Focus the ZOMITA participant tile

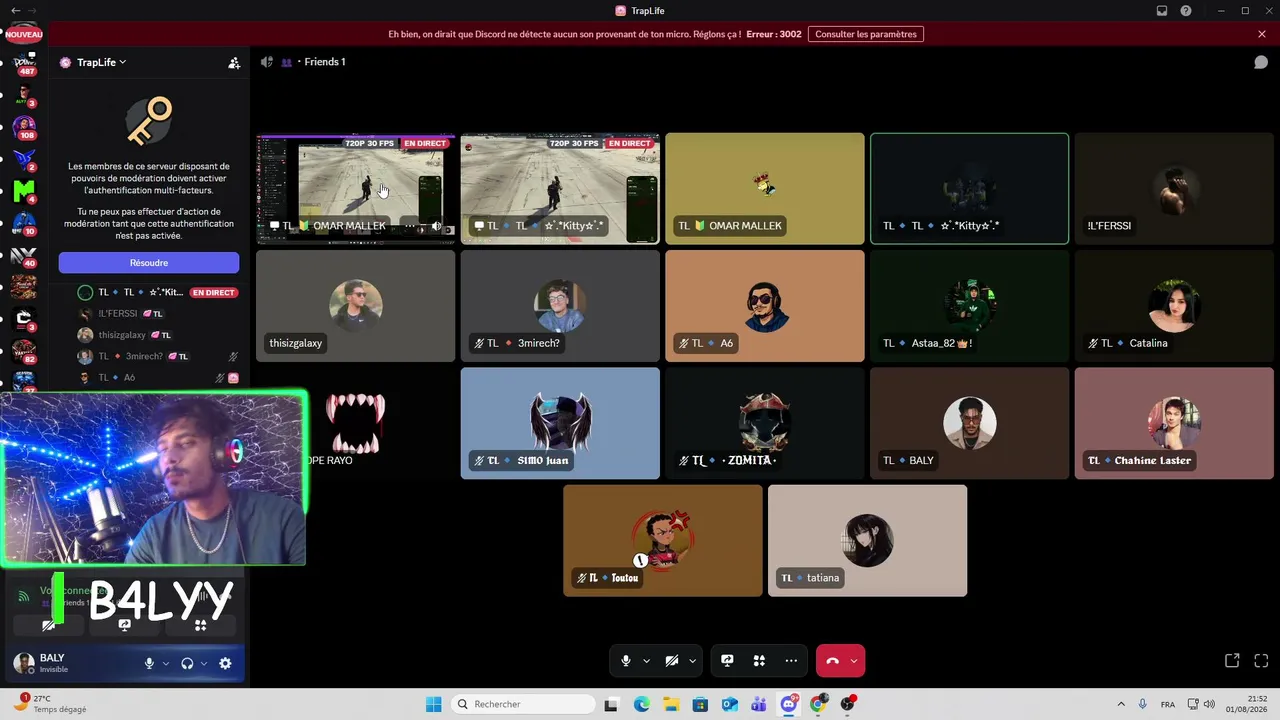765,423
